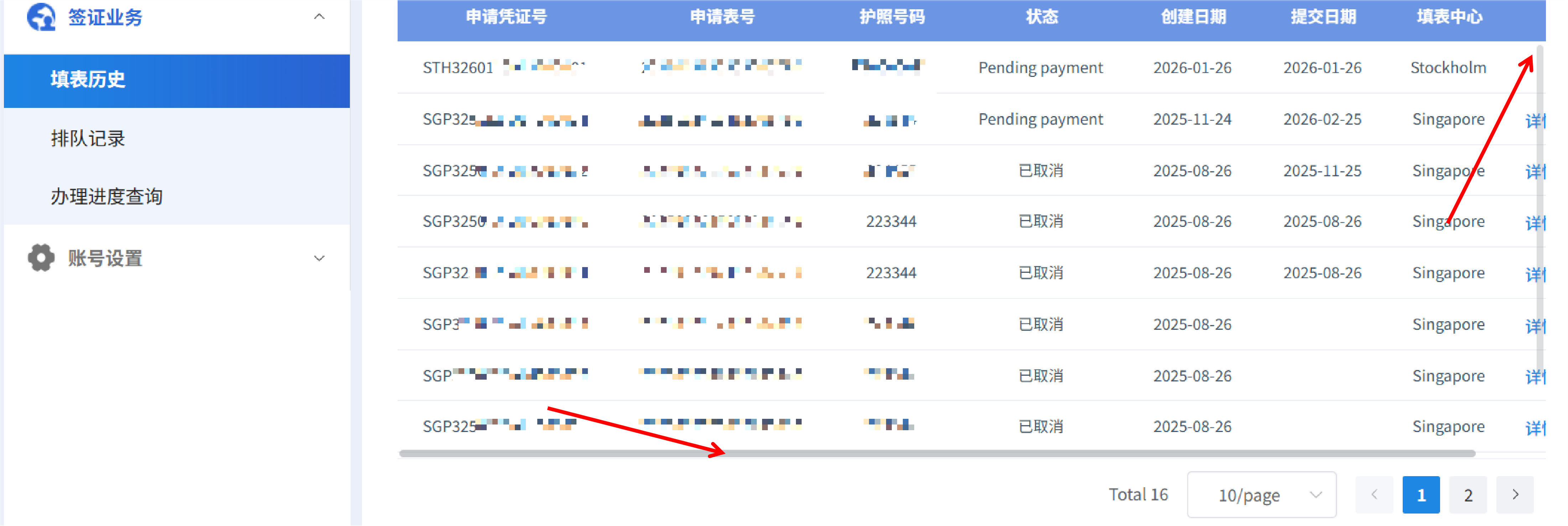This screenshot has height=526, width=1568.
Task: Click the account settings gear icon
Action: click(x=41, y=258)
